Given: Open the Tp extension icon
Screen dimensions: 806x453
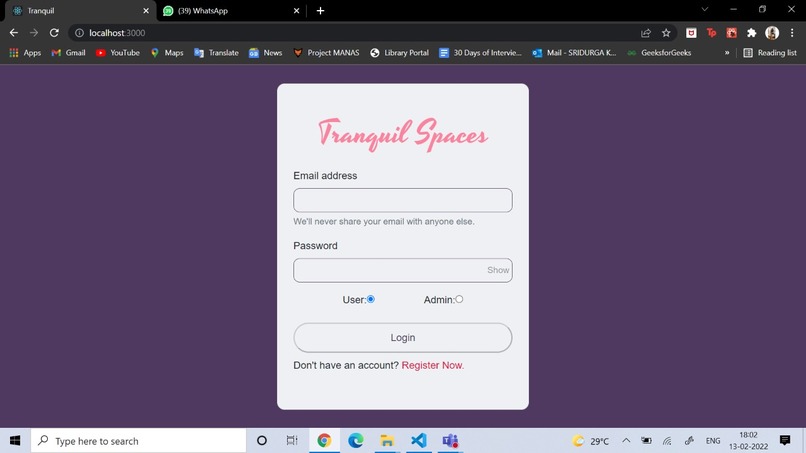Looking at the screenshot, I should click(x=711, y=33).
